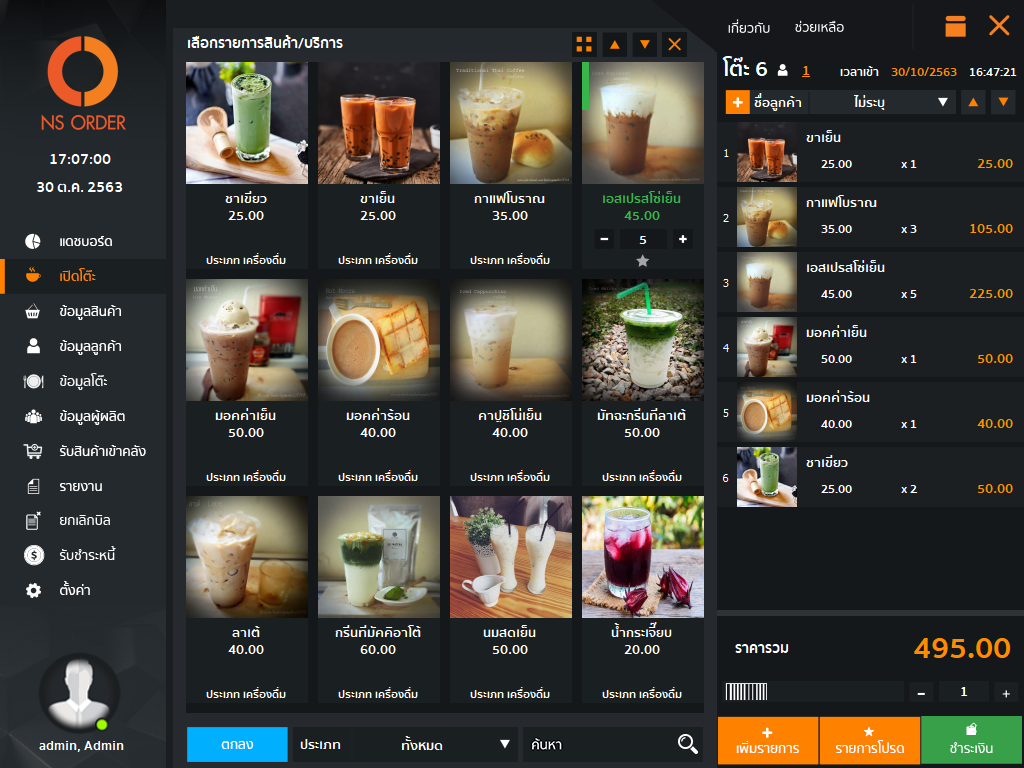Viewport: 1024px width, 768px height.
Task: Click the group icon for supplier data
Action: pos(33,416)
